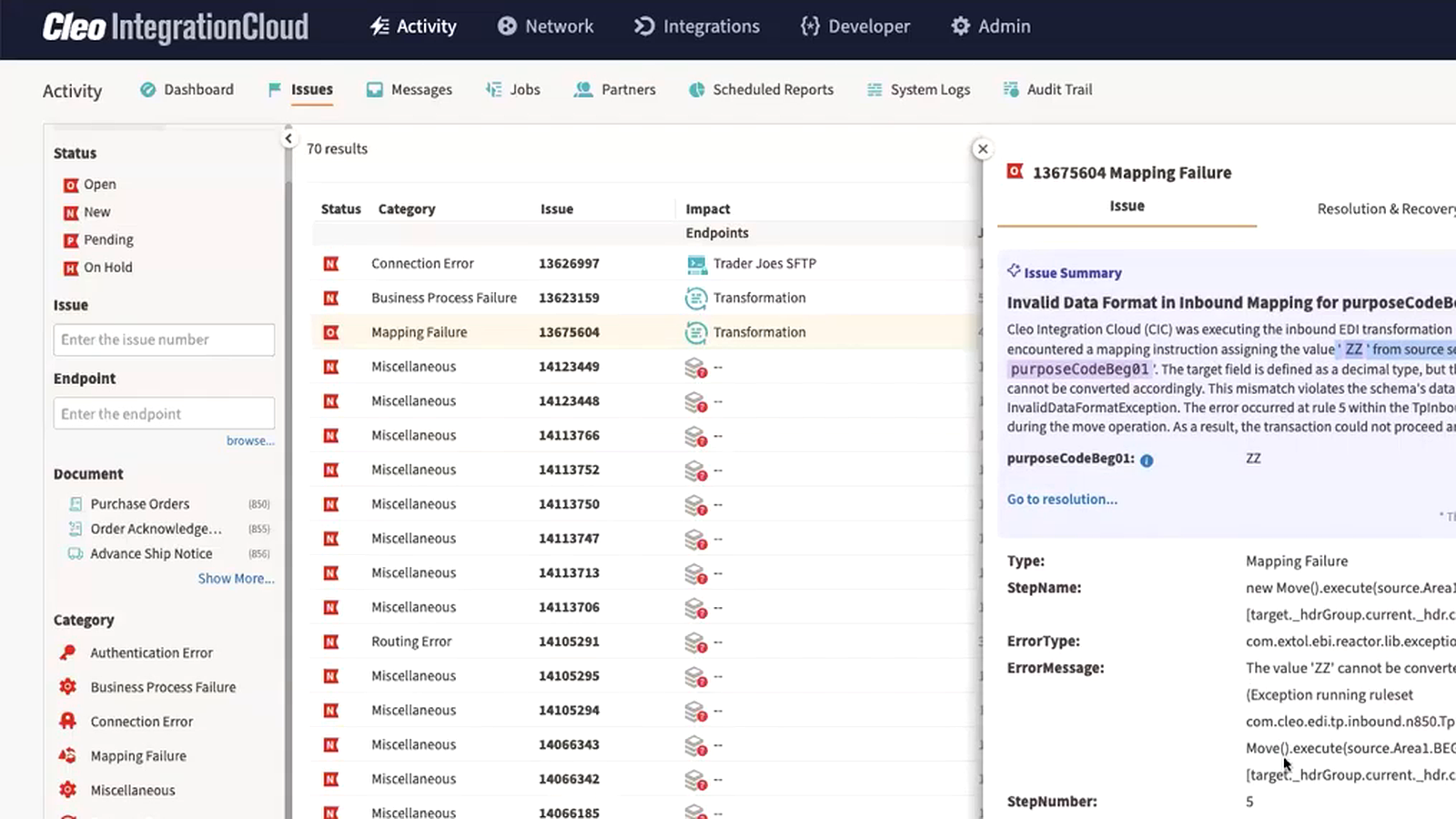Select issue number 13623159
Image resolution: width=1456 pixels, height=819 pixels.
click(x=569, y=298)
